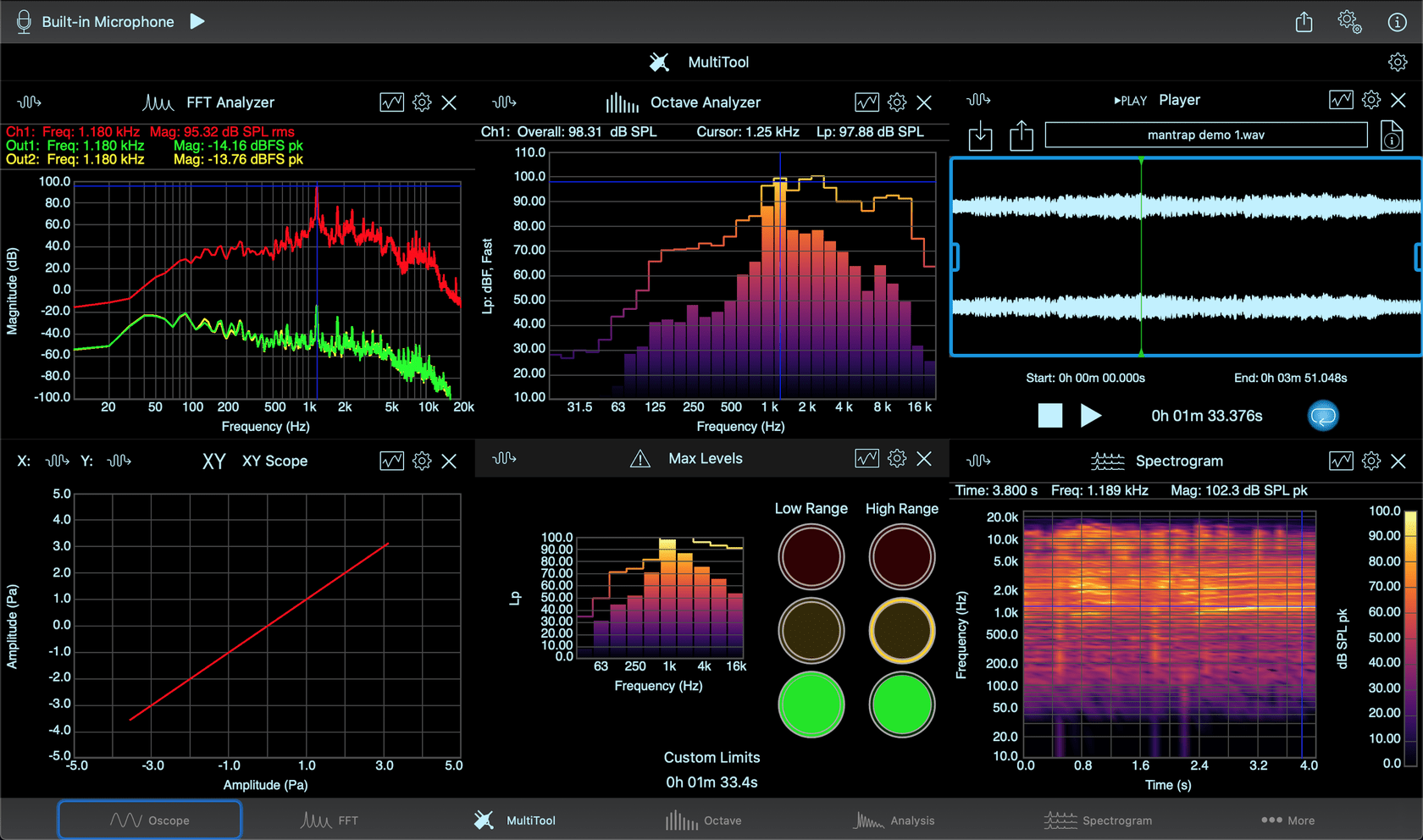Start Built-in Microphone input capture

197,21
